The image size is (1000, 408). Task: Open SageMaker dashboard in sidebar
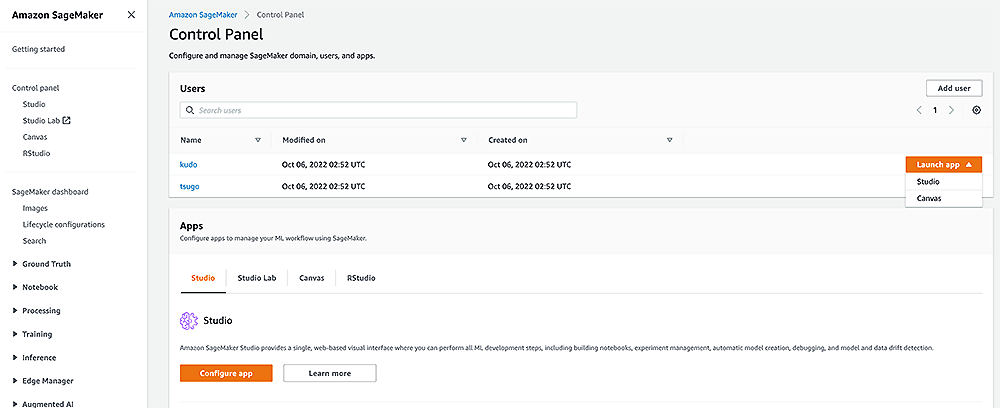(x=50, y=192)
